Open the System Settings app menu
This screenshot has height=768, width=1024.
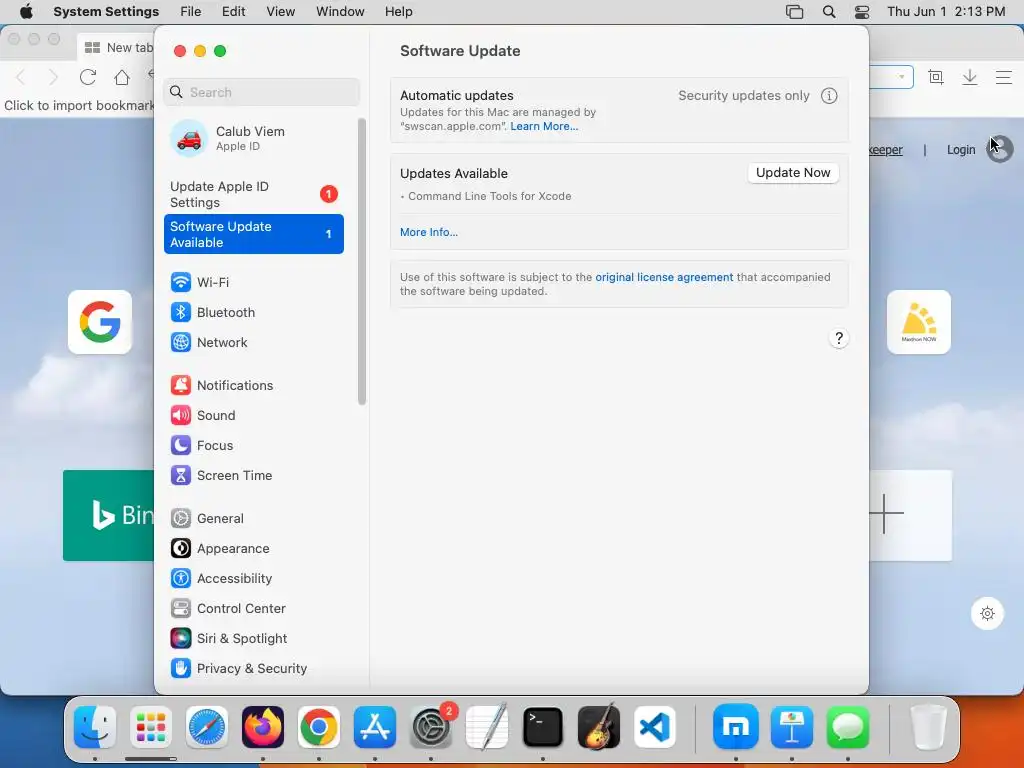(x=106, y=12)
